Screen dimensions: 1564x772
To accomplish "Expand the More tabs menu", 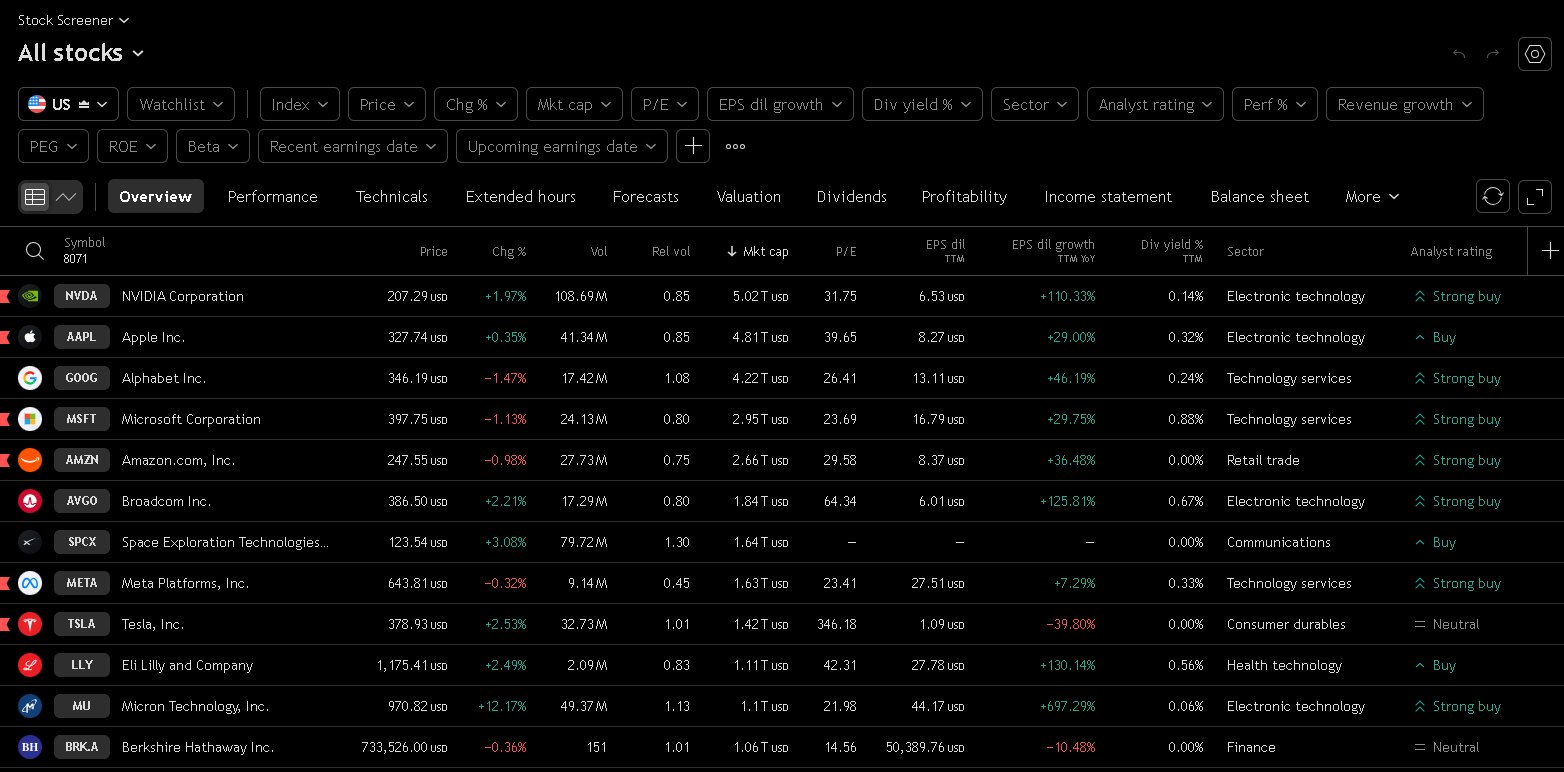I will (x=1372, y=196).
